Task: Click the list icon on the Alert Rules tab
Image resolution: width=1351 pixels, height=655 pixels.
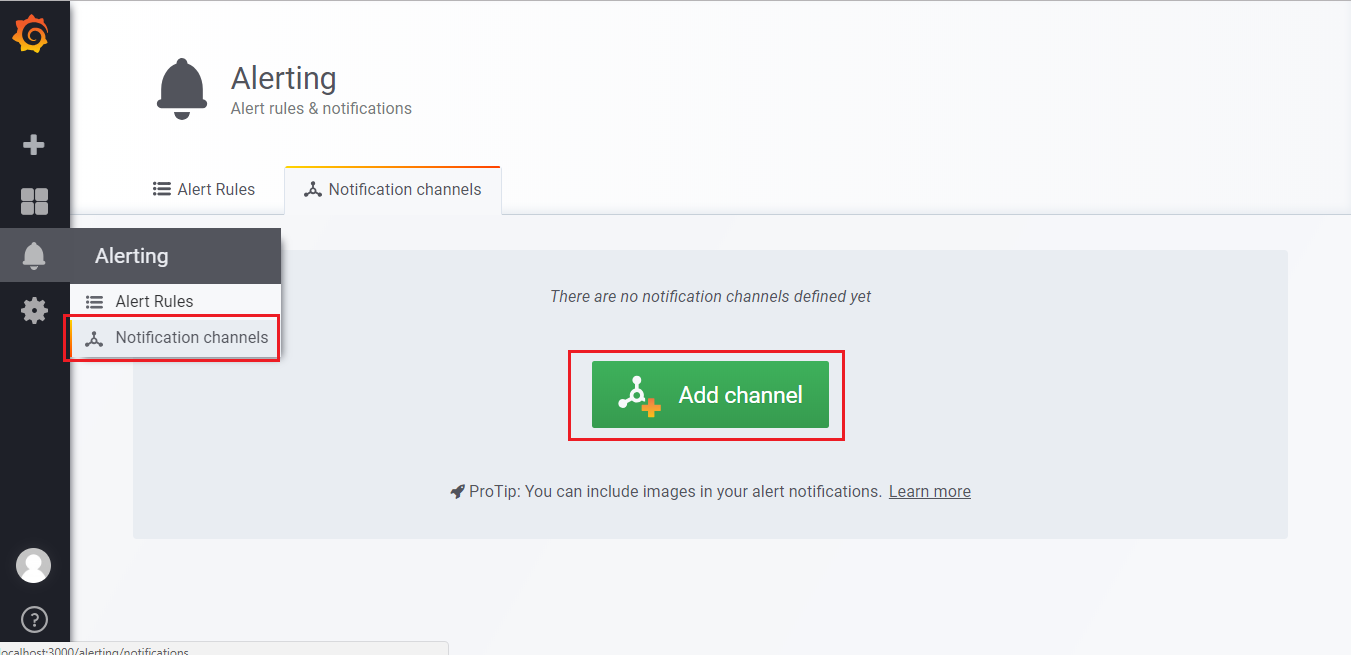Action: click(161, 189)
